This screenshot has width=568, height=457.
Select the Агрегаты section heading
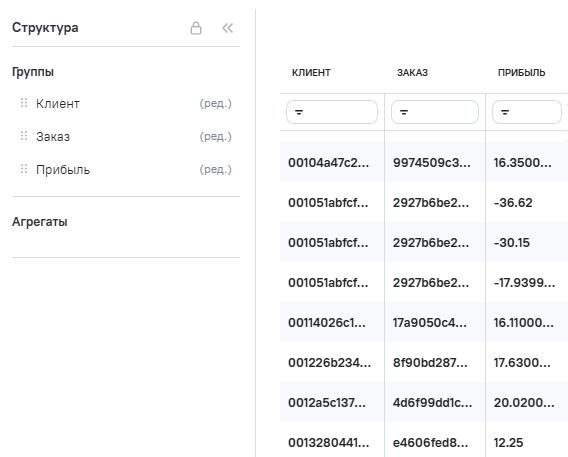tap(40, 222)
